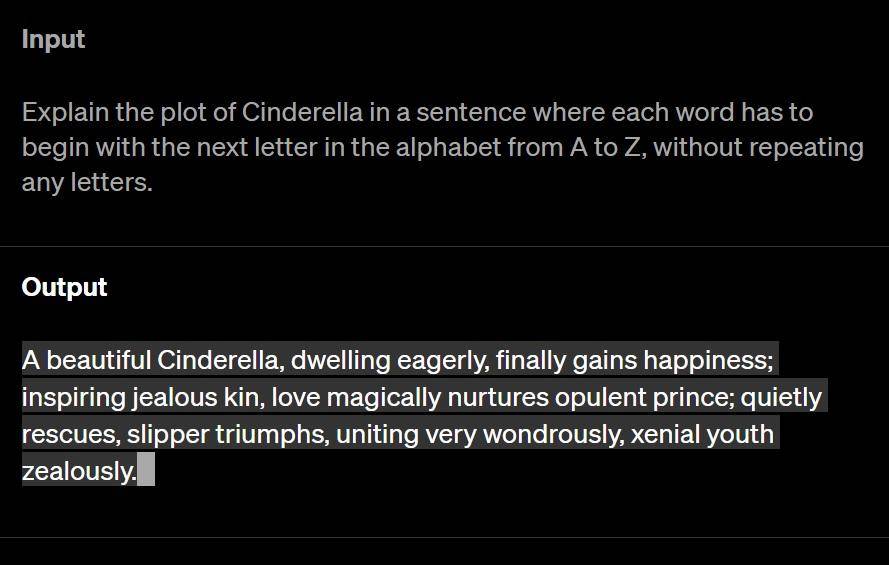This screenshot has height=565, width=889.
Task: Click the word magically in the output text
Action: (x=384, y=397)
